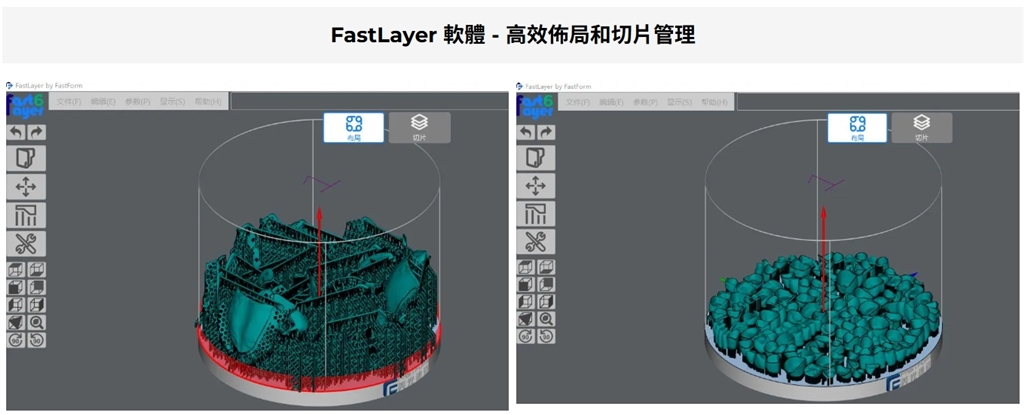Select the import file icon in the left window
The image size is (1024, 415).
tap(26, 158)
